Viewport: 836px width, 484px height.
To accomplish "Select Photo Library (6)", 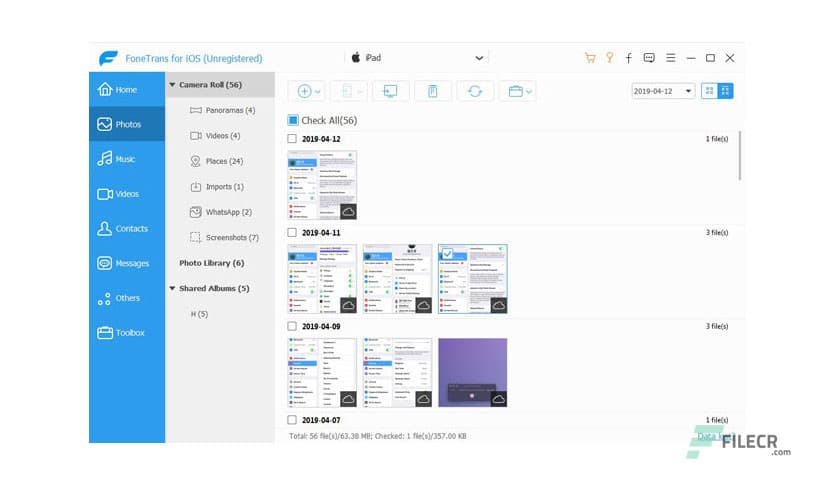I will [x=212, y=263].
